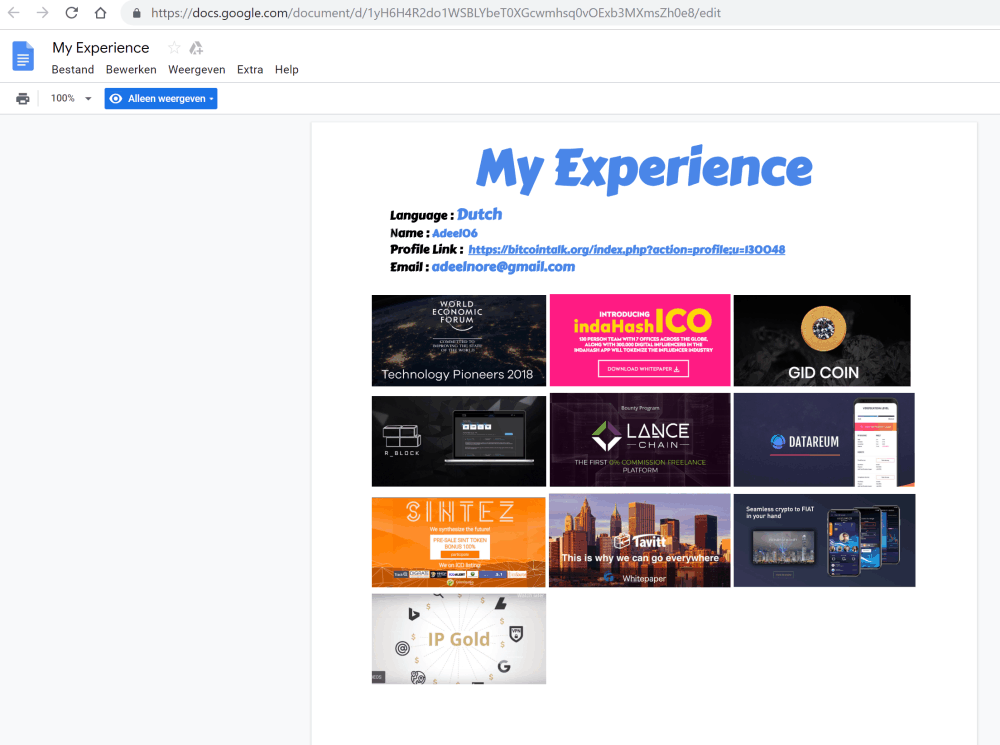Open the Extra menu
1000x745 pixels.
pyautogui.click(x=250, y=70)
